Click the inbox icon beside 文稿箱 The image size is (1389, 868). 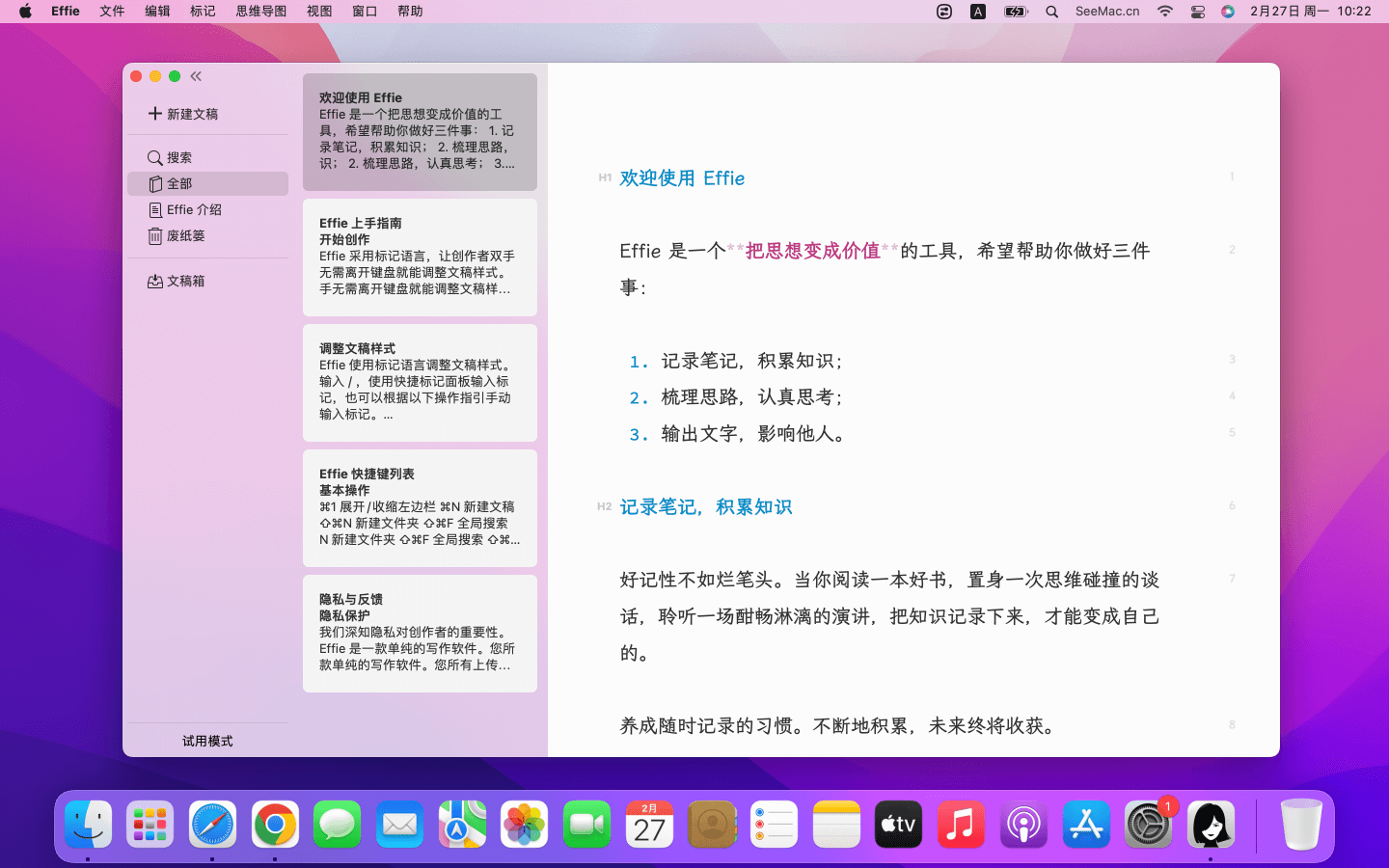[x=155, y=281]
